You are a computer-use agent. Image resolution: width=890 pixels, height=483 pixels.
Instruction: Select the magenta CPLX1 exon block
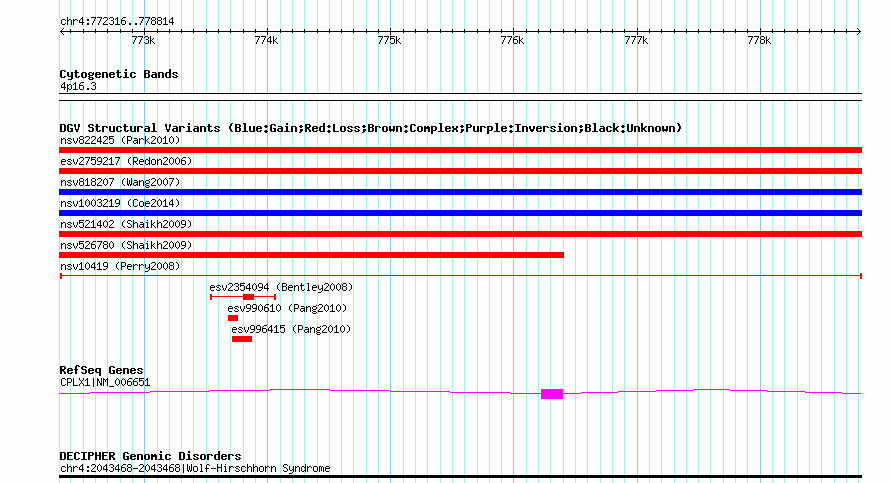552,394
